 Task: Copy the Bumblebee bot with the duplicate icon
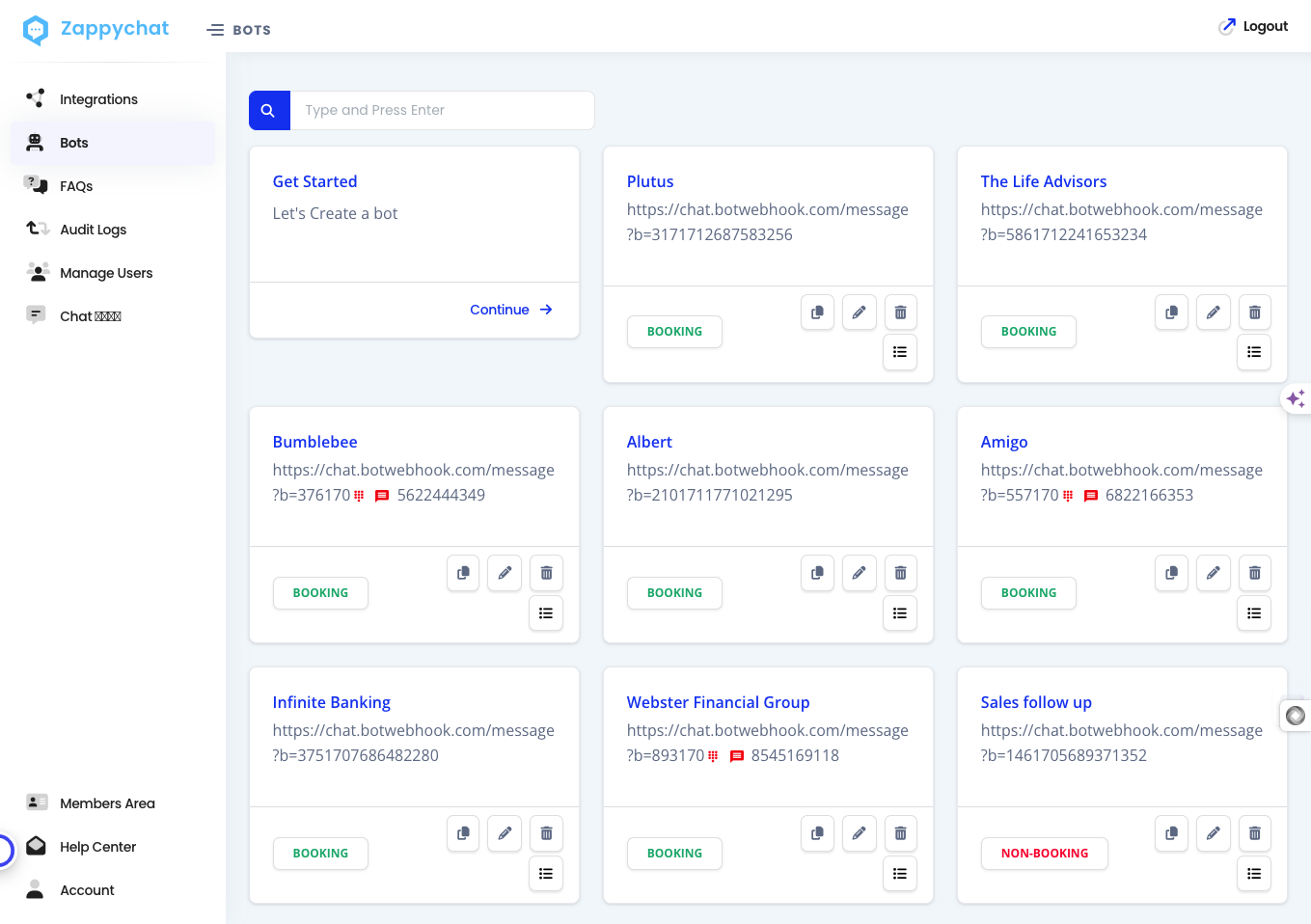coord(463,573)
